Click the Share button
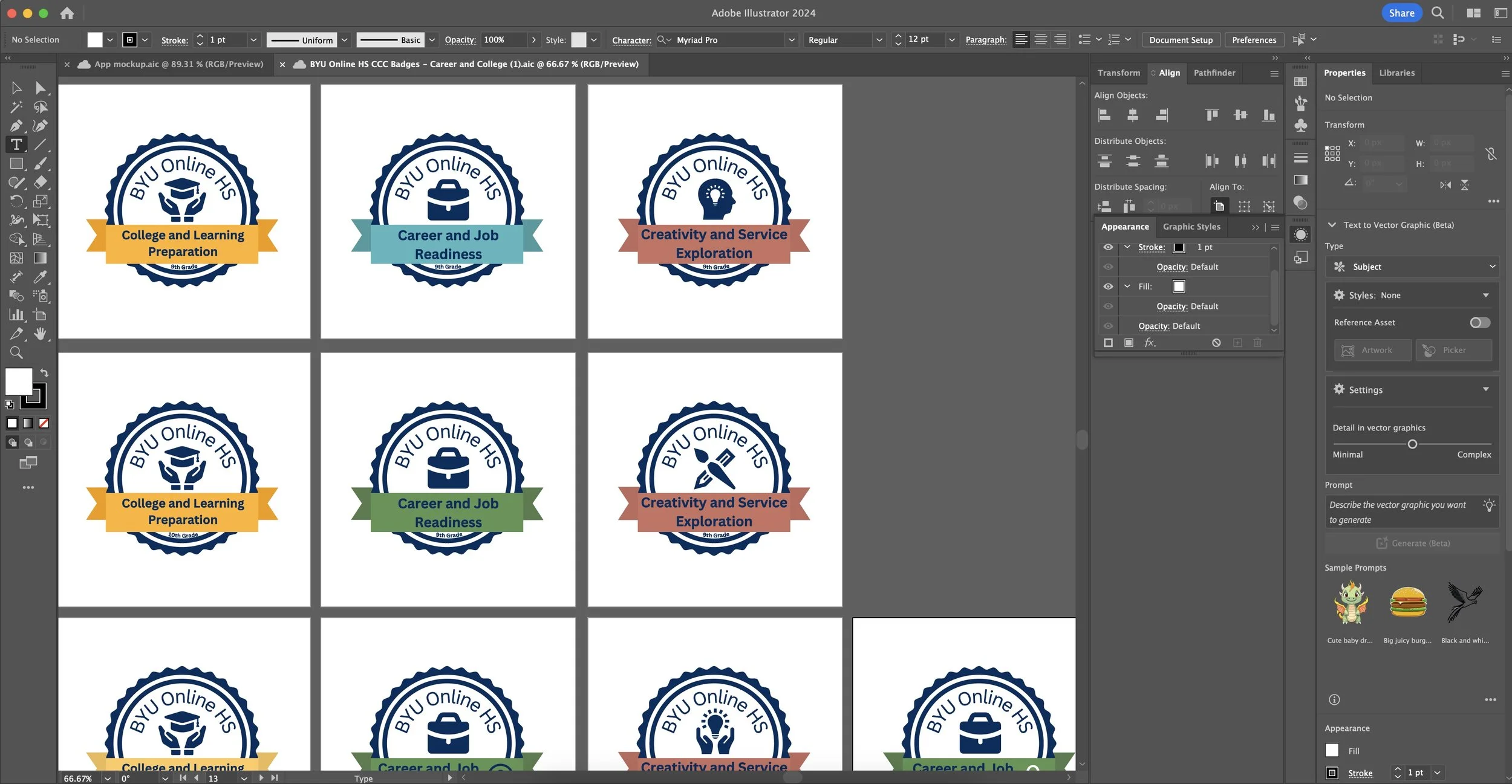The width and height of the screenshot is (1512, 784). 1401,13
